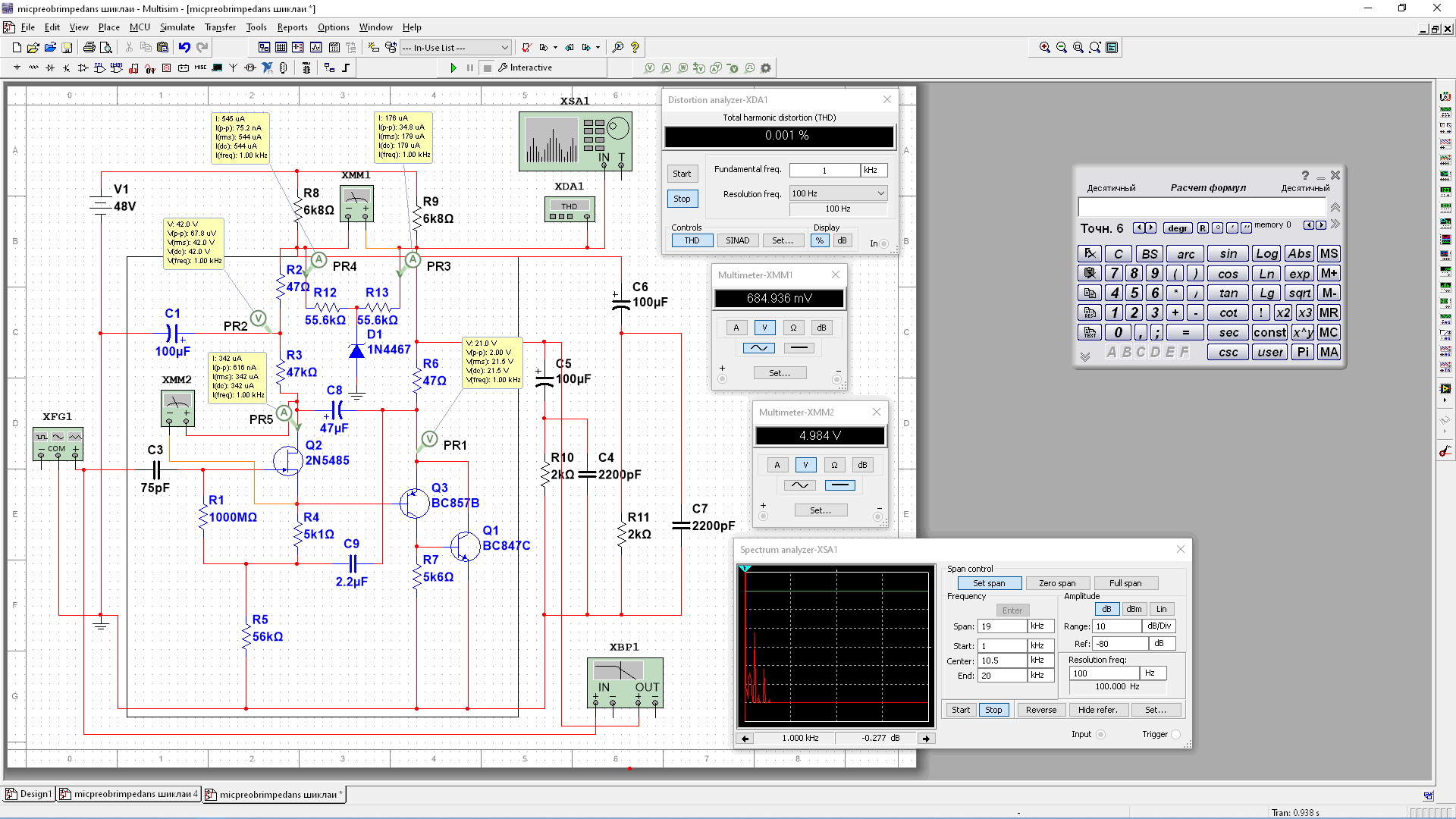The width and height of the screenshot is (1456, 819).
Task: Select DC signal mode in Multimeter-XMM1
Action: pos(799,348)
